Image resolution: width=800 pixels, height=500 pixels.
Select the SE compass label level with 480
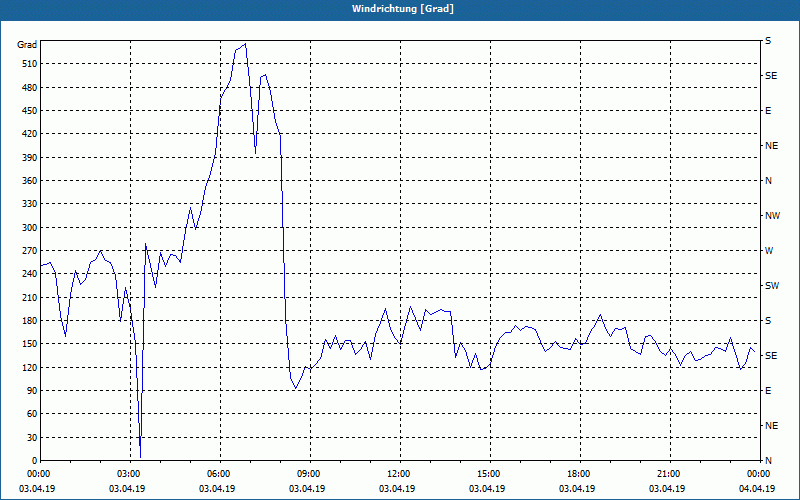pyautogui.click(x=771, y=76)
